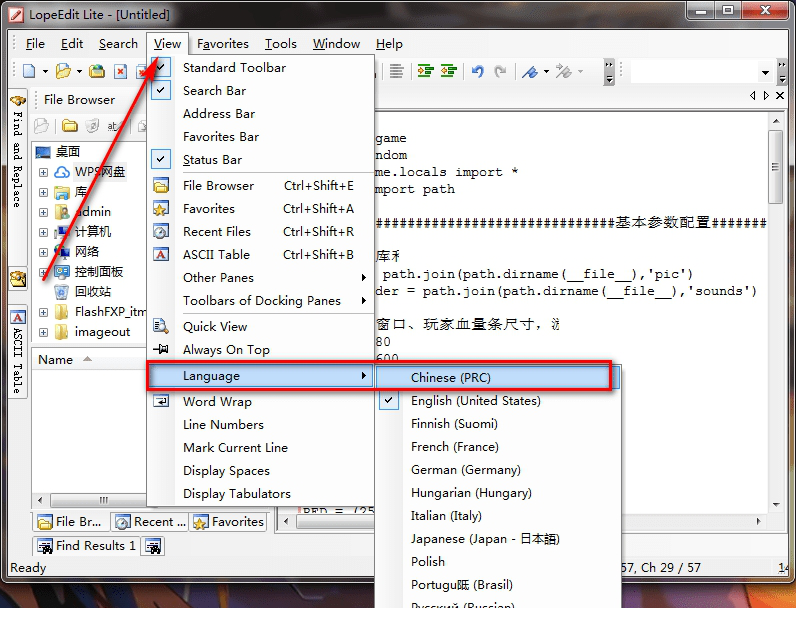Close the document with the X button
This screenshot has height=632, width=796.
(x=780, y=95)
